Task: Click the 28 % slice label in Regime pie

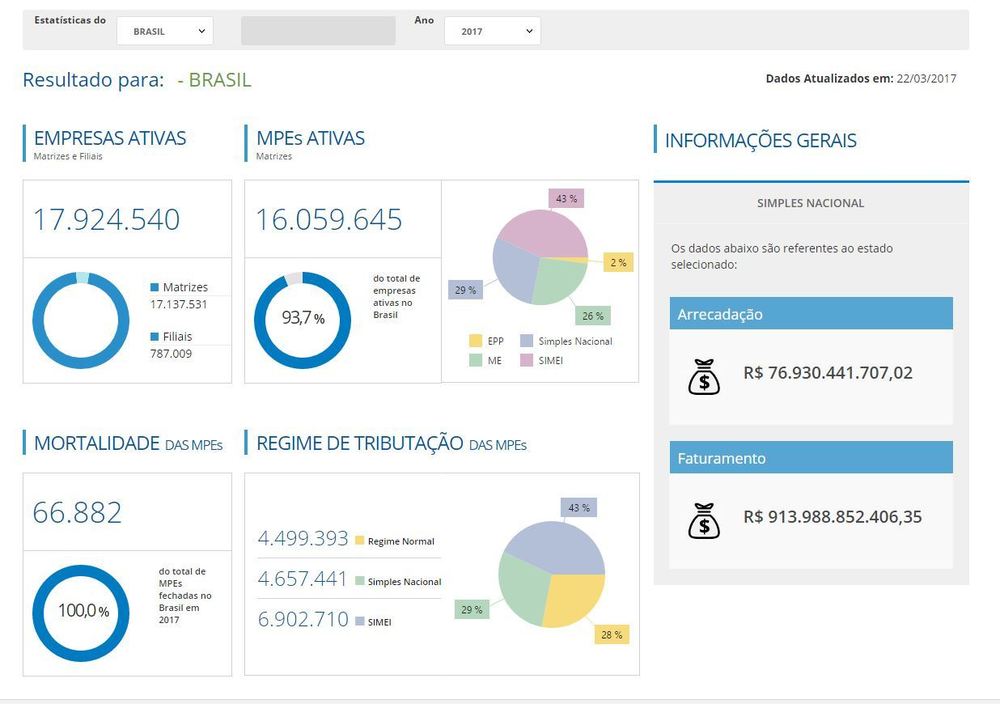Action: click(612, 635)
